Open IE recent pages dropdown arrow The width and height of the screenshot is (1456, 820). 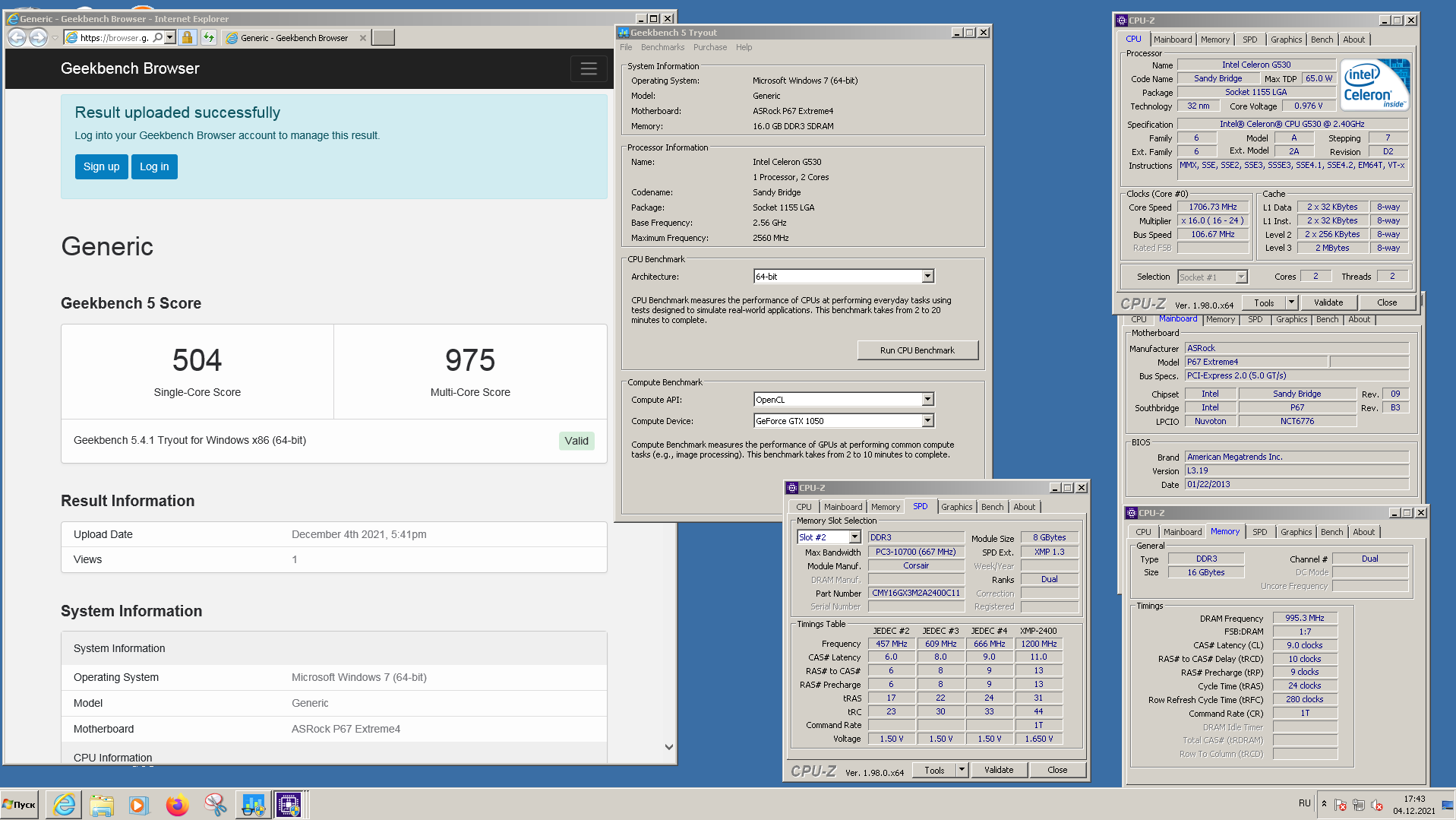tap(55, 37)
